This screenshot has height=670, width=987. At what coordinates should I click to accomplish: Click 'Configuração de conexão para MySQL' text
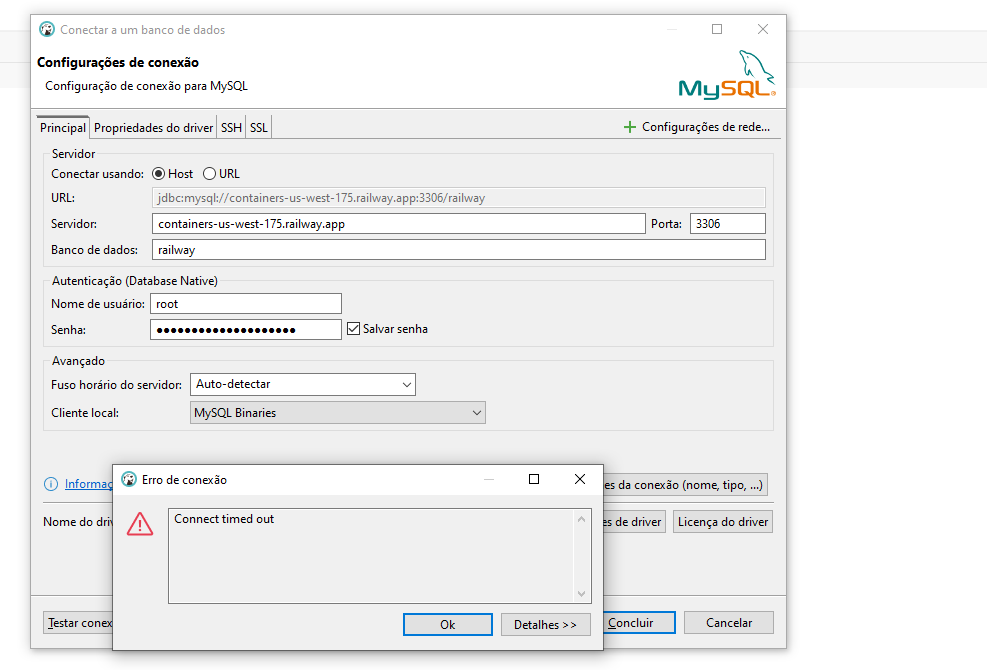(x=146, y=86)
